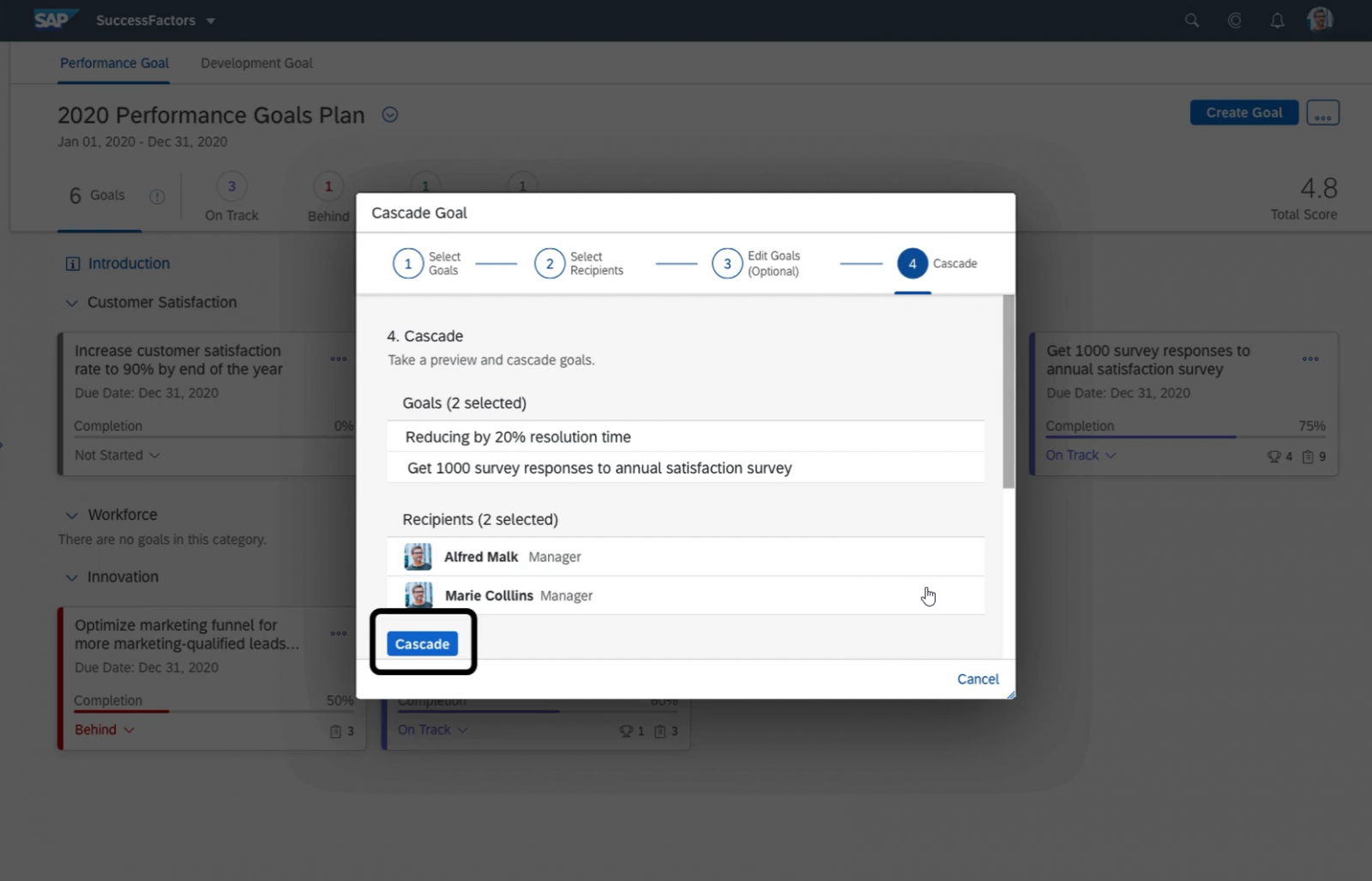Viewport: 1372px width, 881px height.
Task: Click the goals info icon
Action: tap(157, 196)
